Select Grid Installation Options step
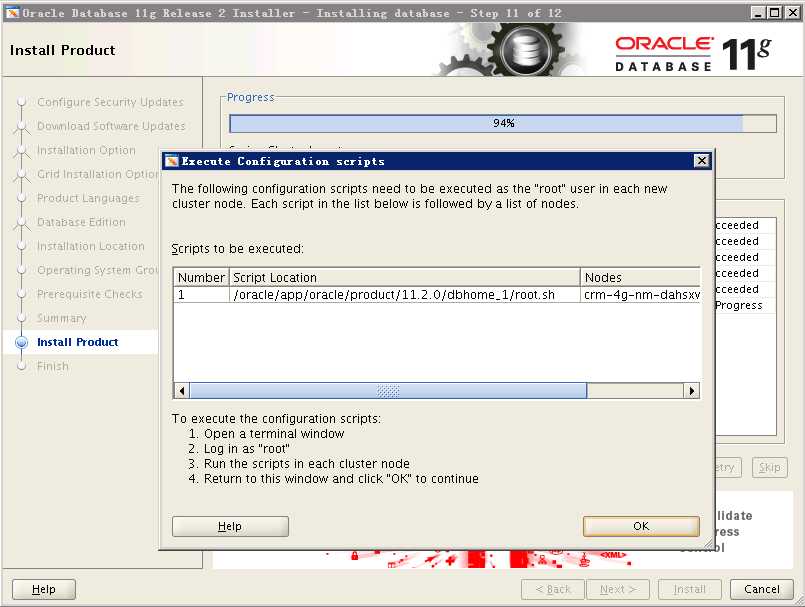The height and width of the screenshot is (607, 805). [98, 174]
